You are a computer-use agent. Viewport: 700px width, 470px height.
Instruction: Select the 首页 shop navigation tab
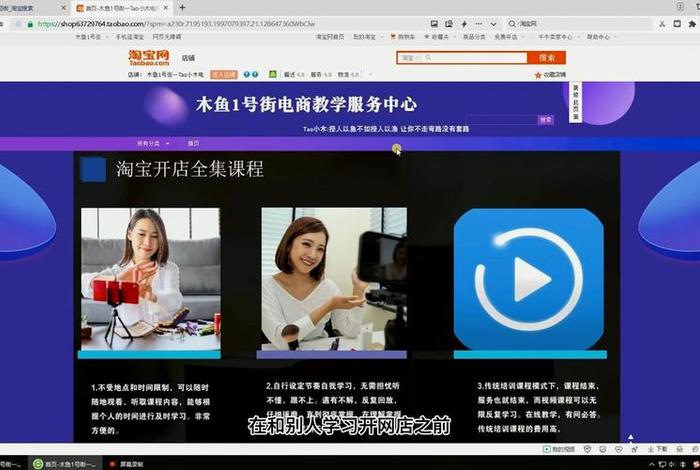coord(193,143)
